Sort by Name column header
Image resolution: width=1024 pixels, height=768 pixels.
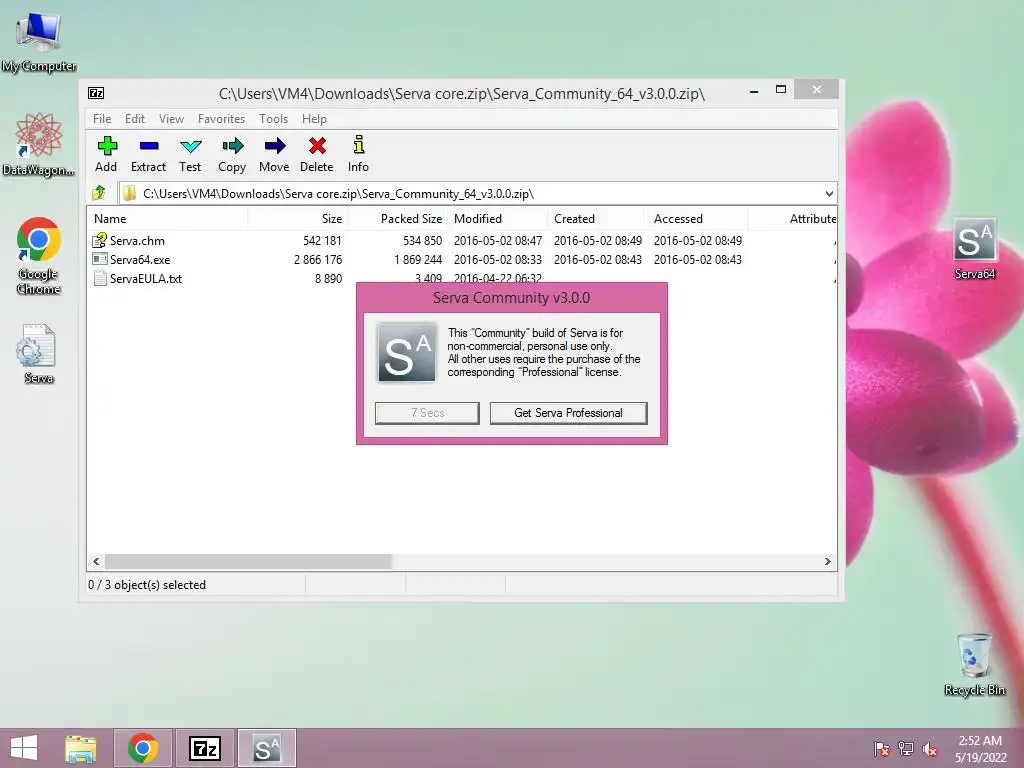point(167,219)
